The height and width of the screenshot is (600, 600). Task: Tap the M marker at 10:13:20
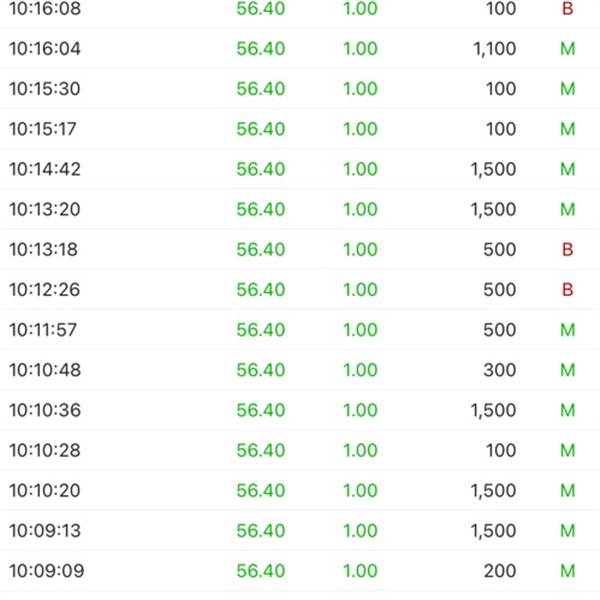point(567,209)
